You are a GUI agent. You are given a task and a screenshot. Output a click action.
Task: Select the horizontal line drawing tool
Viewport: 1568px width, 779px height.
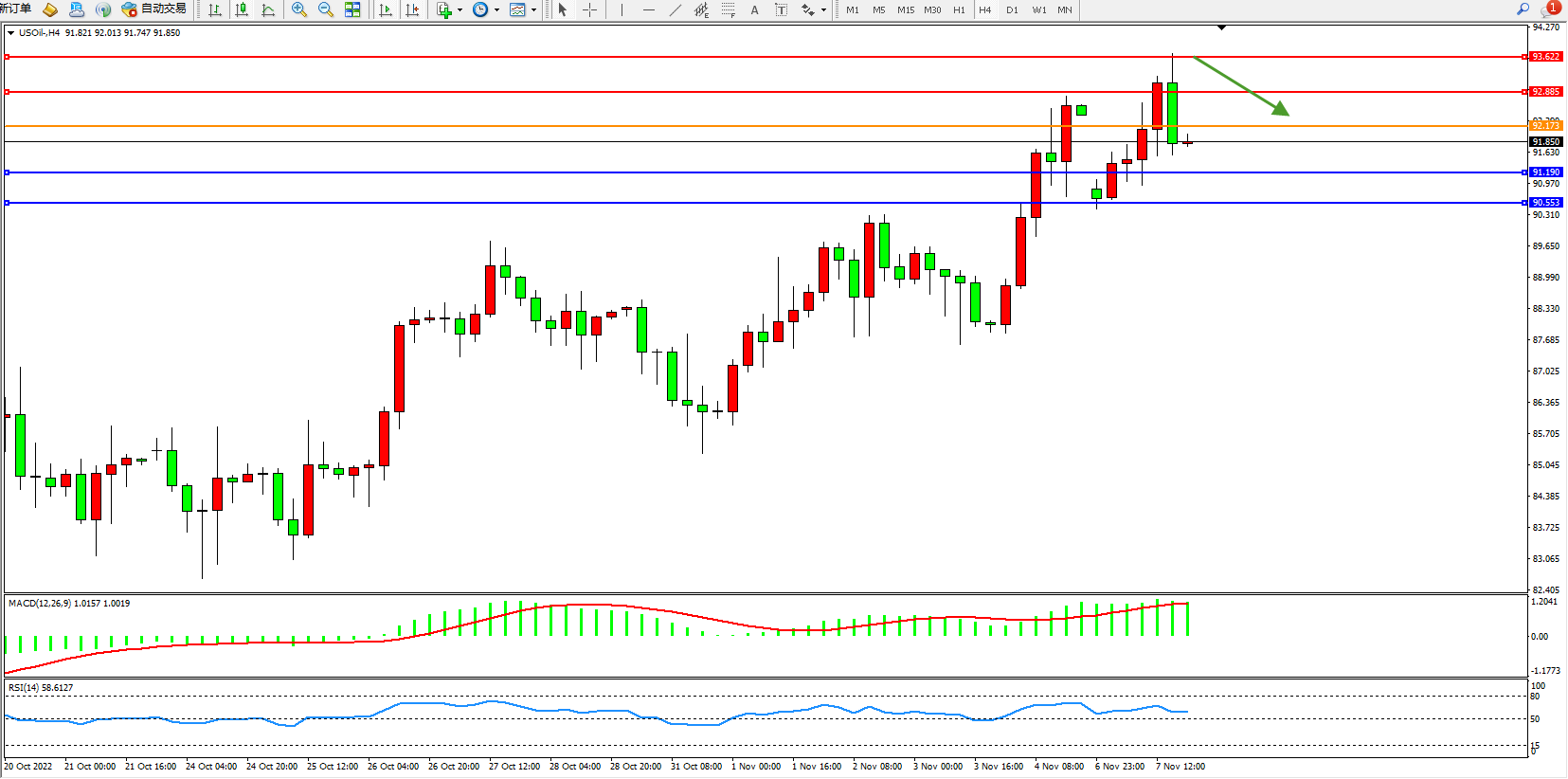[648, 9]
